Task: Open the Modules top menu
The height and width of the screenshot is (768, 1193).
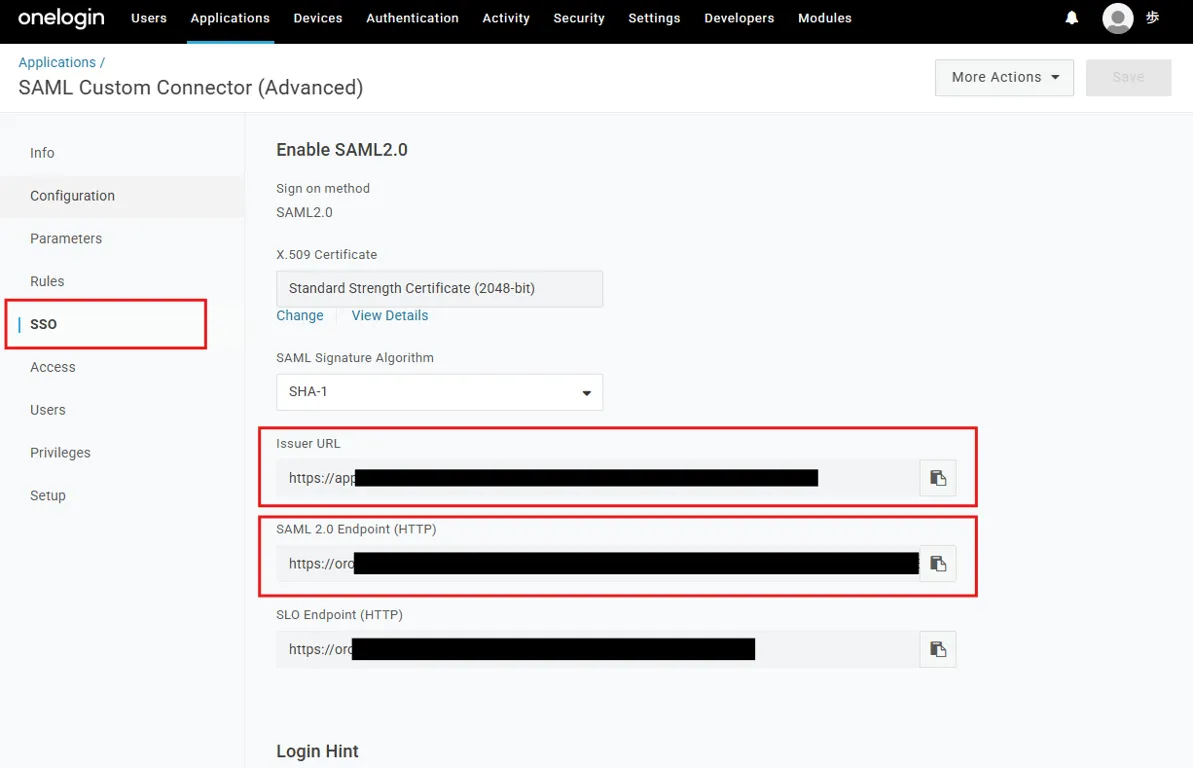Action: coord(825,18)
